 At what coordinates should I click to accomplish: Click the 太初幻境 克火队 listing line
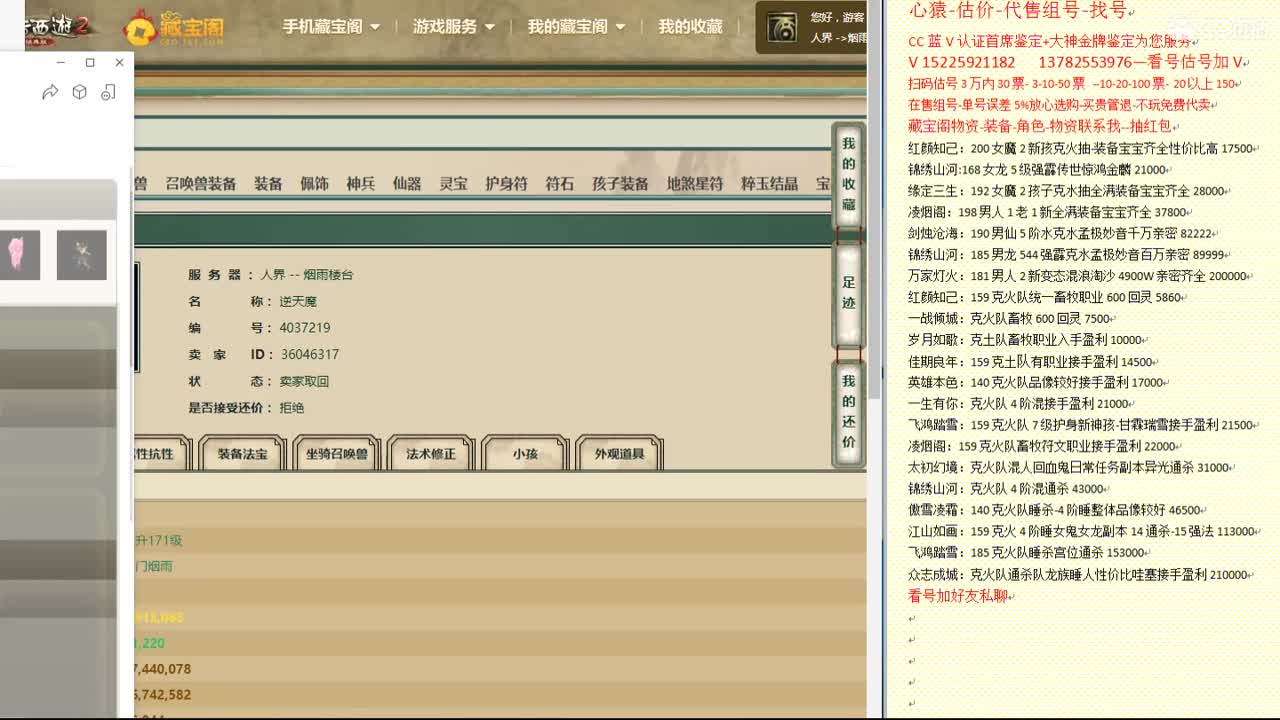1069,468
